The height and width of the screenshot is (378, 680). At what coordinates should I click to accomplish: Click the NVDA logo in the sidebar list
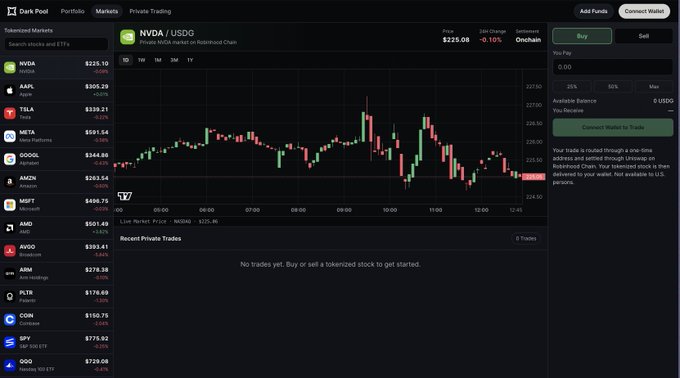(10, 67)
